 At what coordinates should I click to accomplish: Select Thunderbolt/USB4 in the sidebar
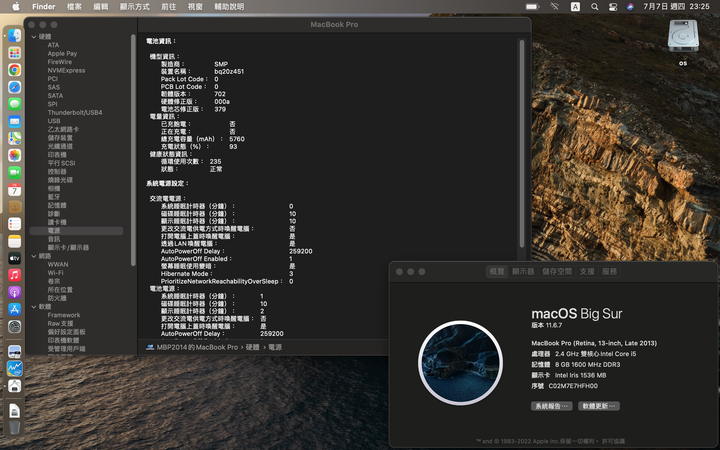tap(75, 112)
